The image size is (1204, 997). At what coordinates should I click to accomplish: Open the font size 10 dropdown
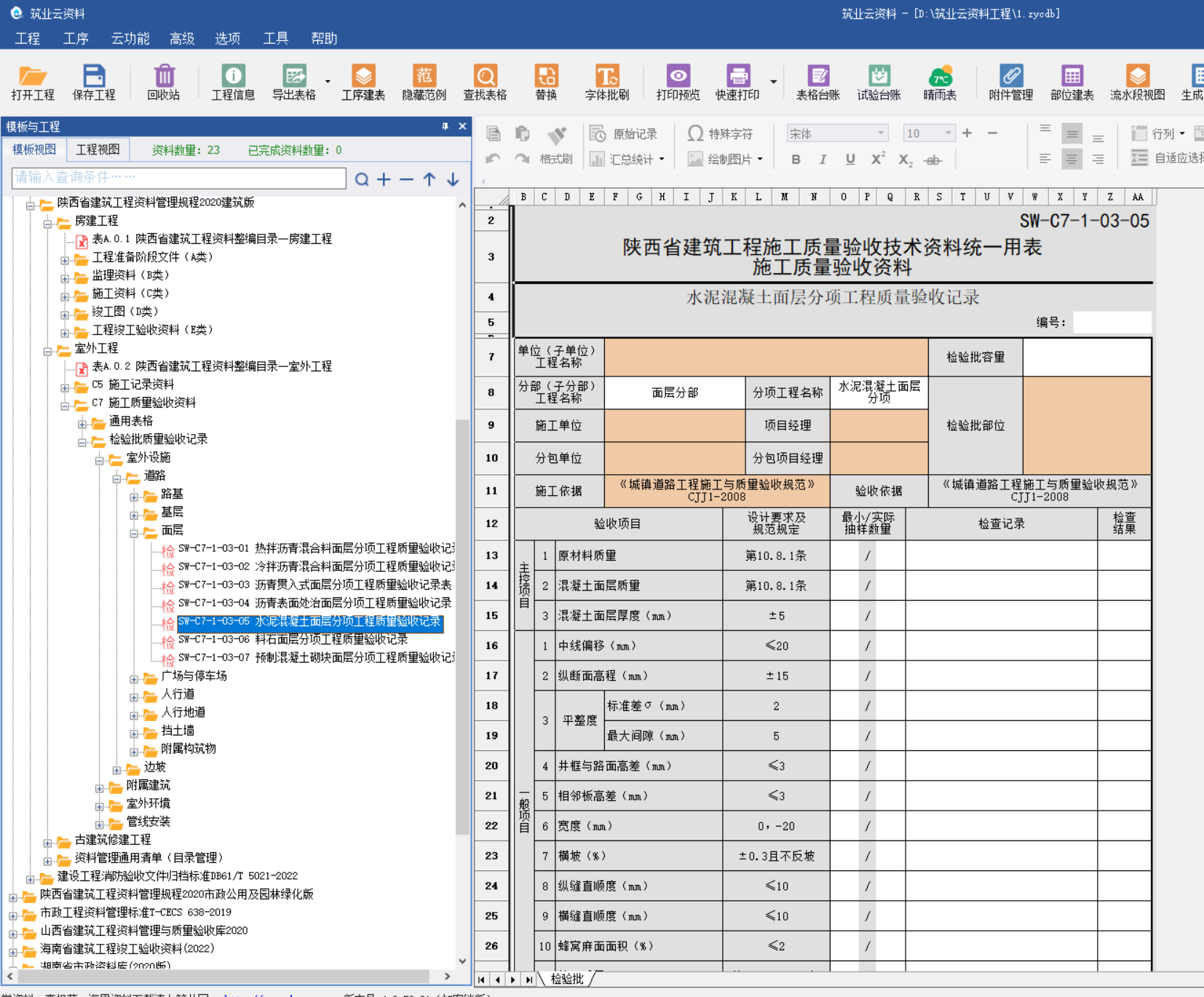coord(948,133)
